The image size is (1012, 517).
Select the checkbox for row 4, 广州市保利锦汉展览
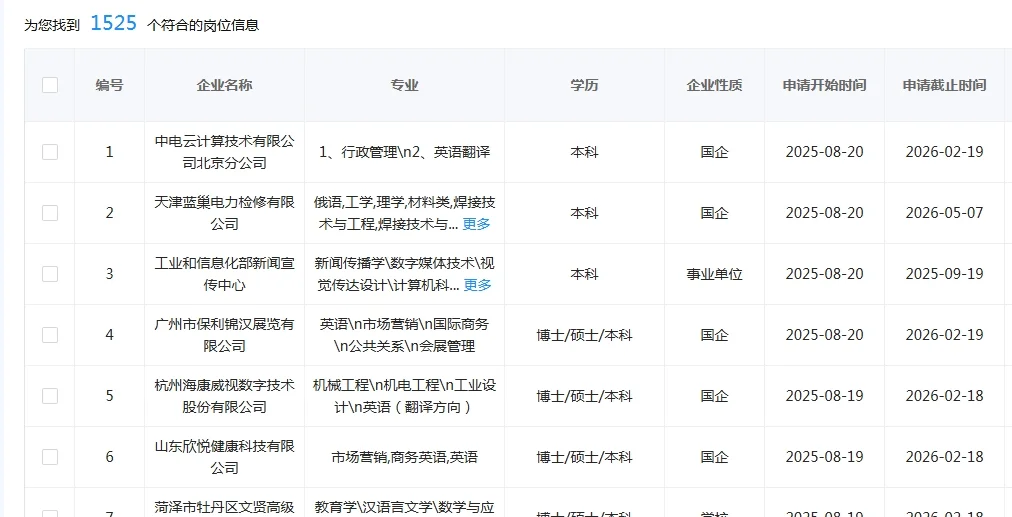pos(50,335)
